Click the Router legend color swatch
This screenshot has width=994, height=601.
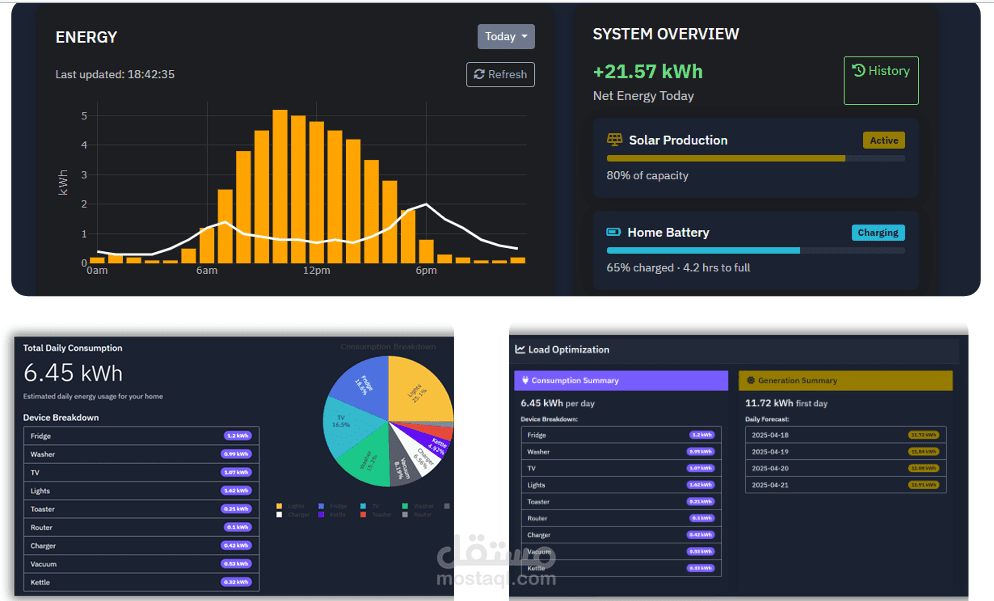(404, 514)
